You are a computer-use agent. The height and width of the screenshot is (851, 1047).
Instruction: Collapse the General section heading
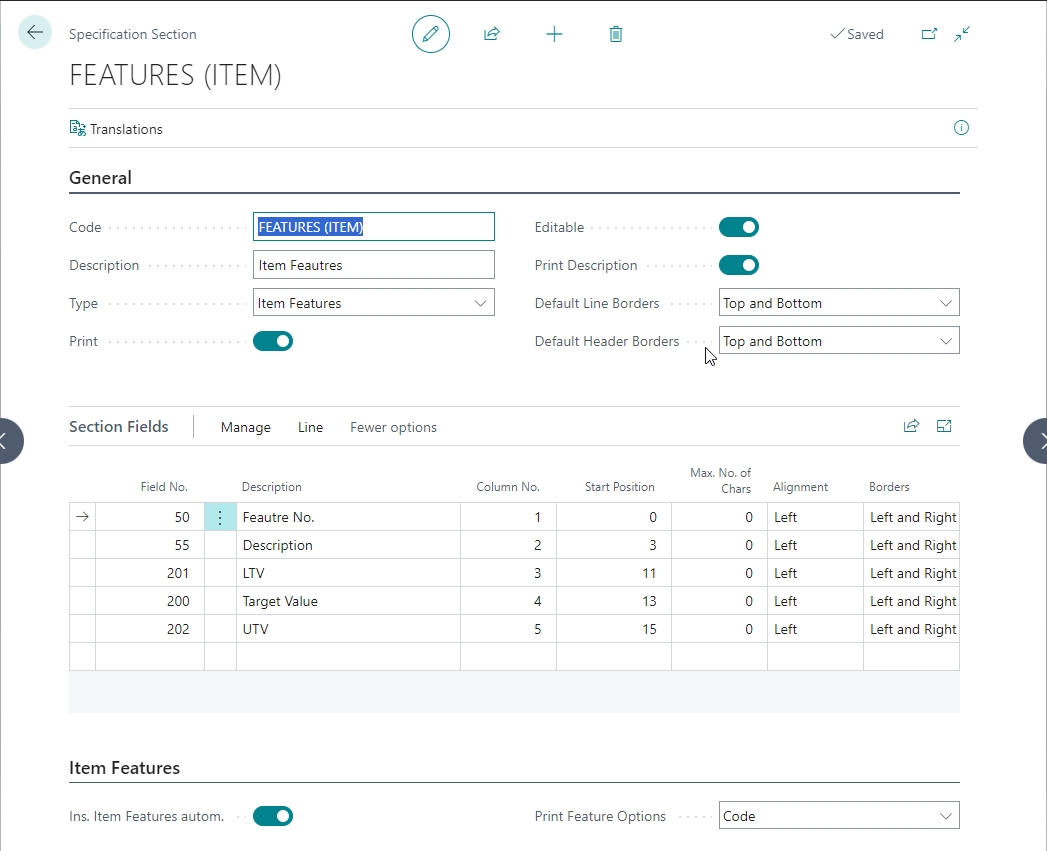[x=100, y=178]
